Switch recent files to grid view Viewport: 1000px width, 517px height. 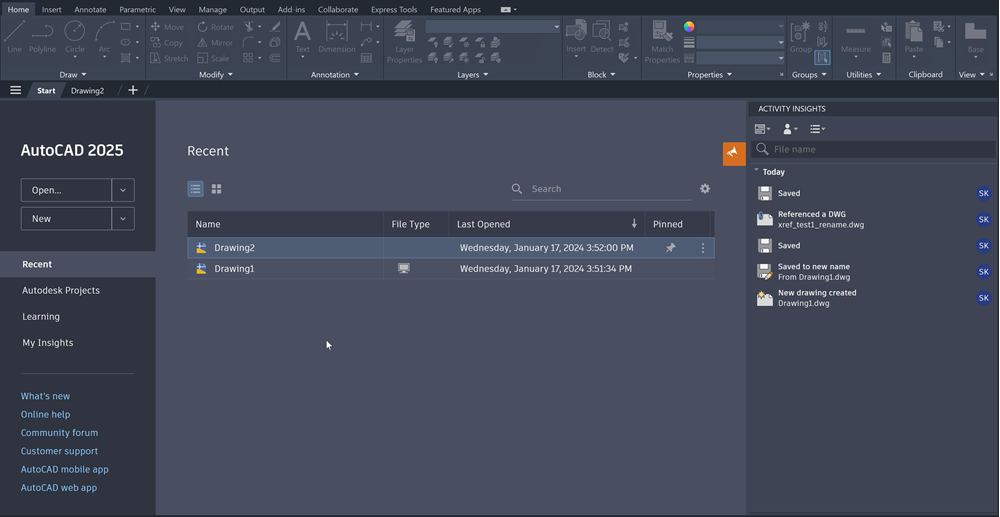pyautogui.click(x=216, y=189)
